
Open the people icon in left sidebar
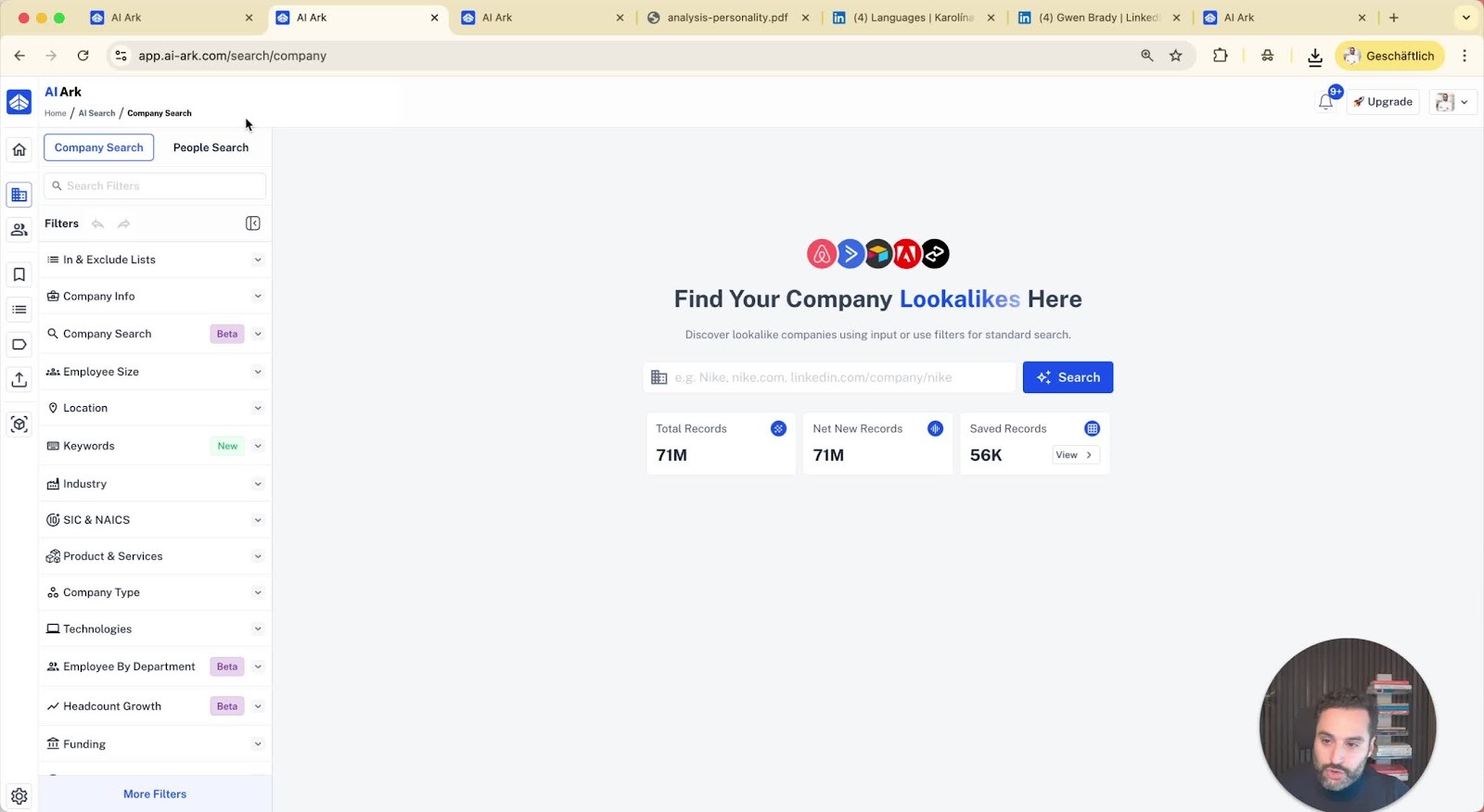[19, 230]
